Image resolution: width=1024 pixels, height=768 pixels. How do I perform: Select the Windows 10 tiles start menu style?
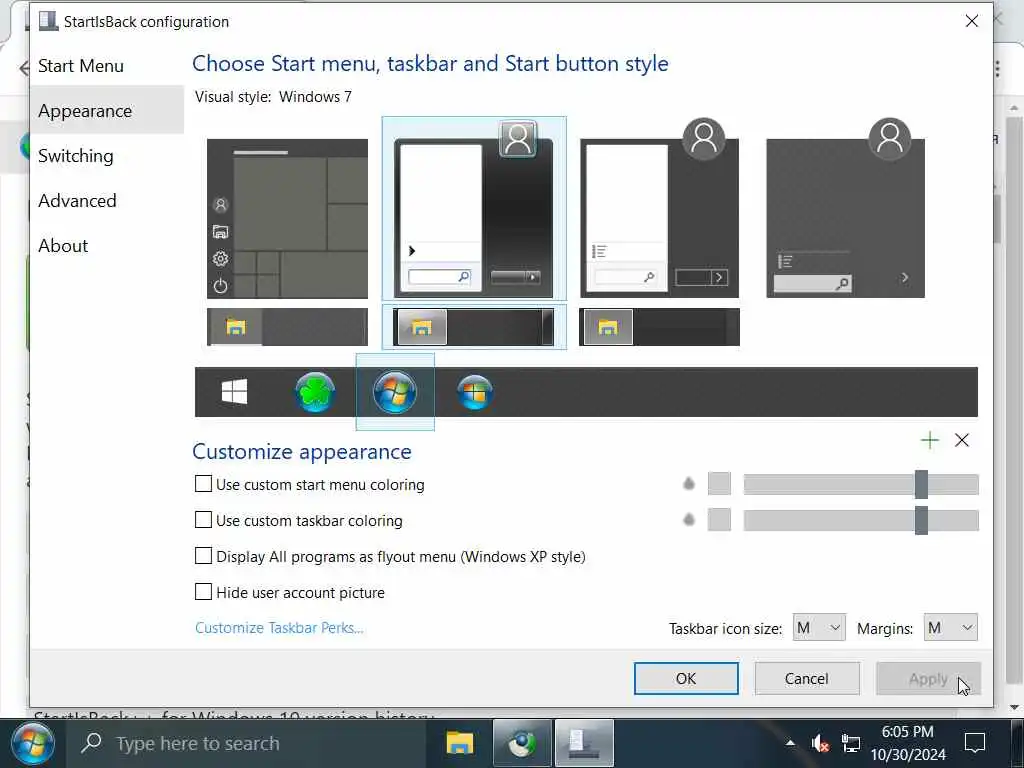(287, 219)
